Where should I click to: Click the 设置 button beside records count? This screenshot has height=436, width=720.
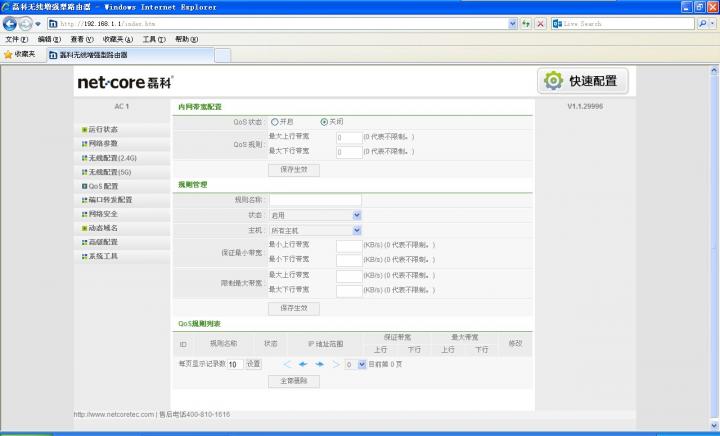point(253,364)
